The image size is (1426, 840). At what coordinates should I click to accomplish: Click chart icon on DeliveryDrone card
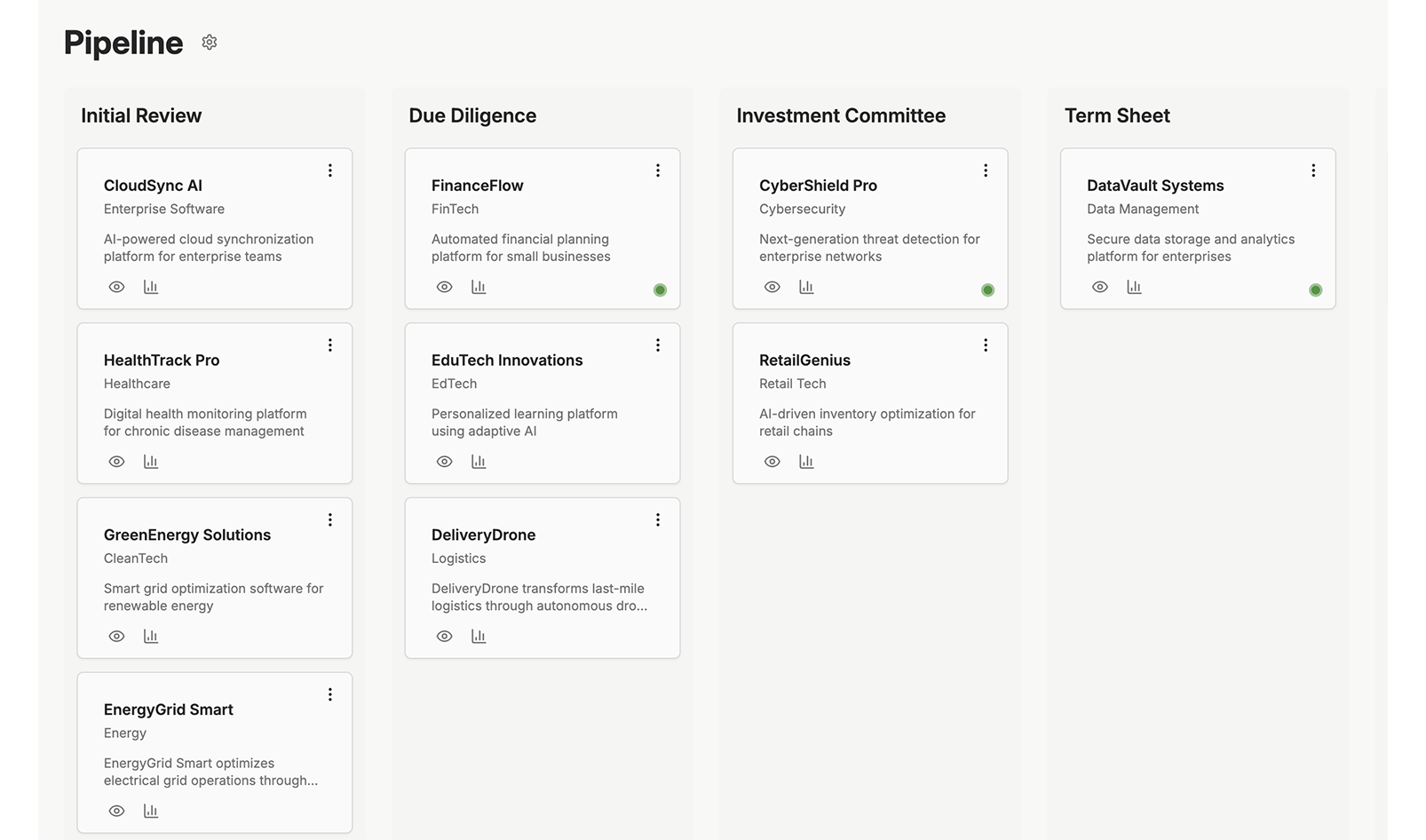[x=479, y=636]
